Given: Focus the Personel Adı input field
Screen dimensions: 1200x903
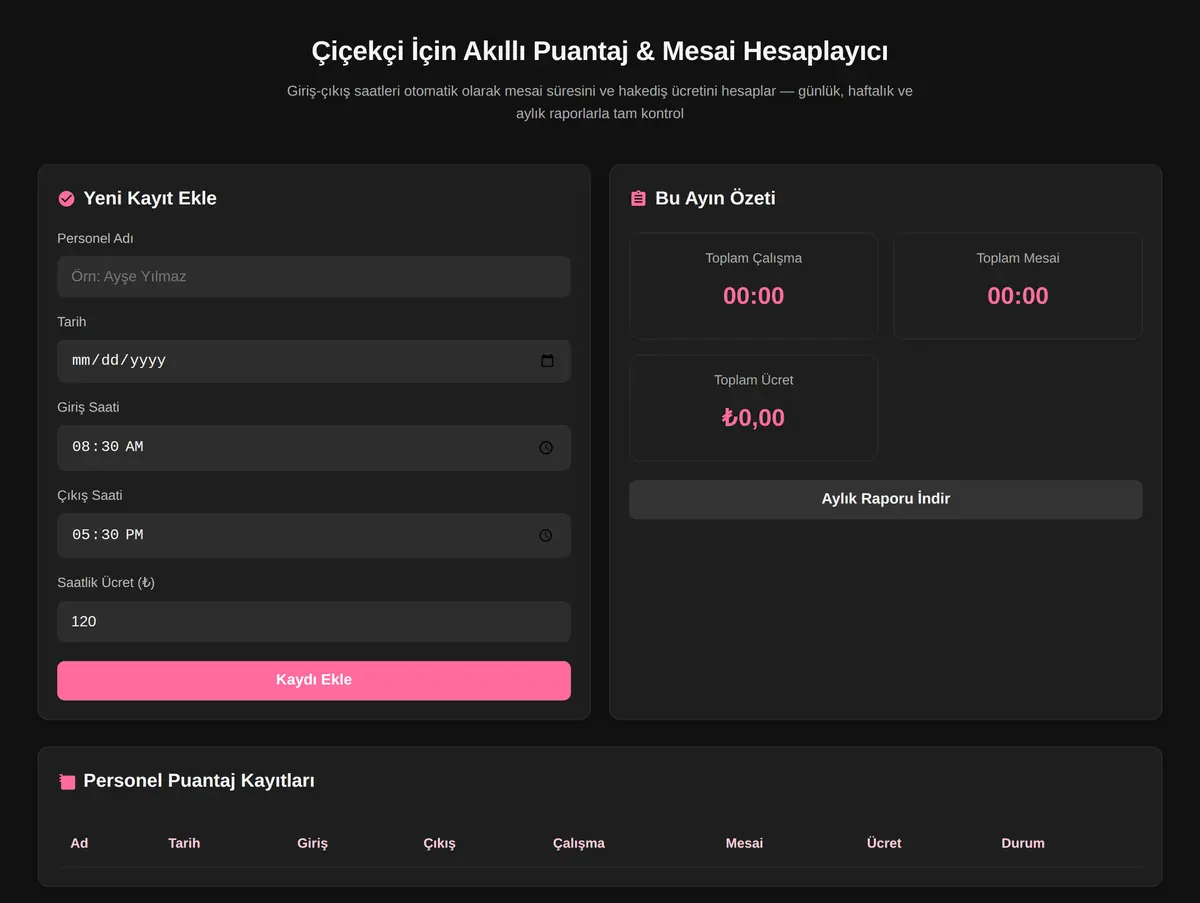Looking at the screenshot, I should [314, 276].
